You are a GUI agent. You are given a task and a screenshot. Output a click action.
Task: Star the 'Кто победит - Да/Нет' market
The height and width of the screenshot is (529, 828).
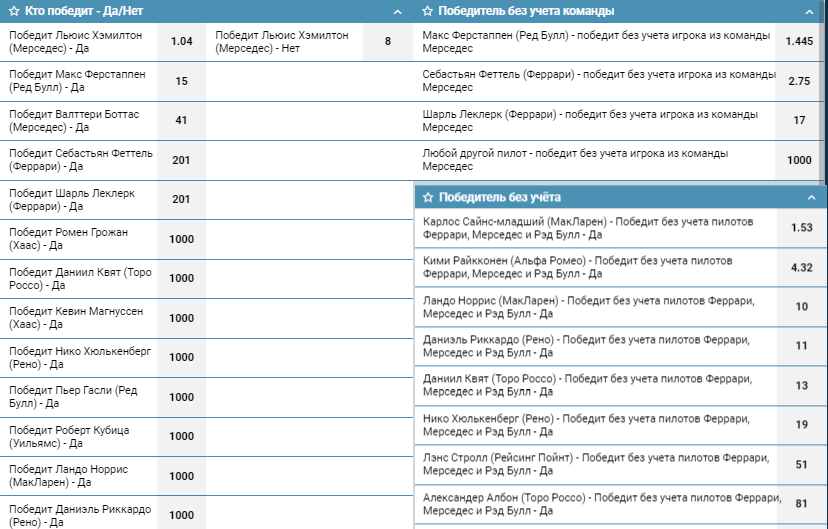pyautogui.click(x=14, y=11)
